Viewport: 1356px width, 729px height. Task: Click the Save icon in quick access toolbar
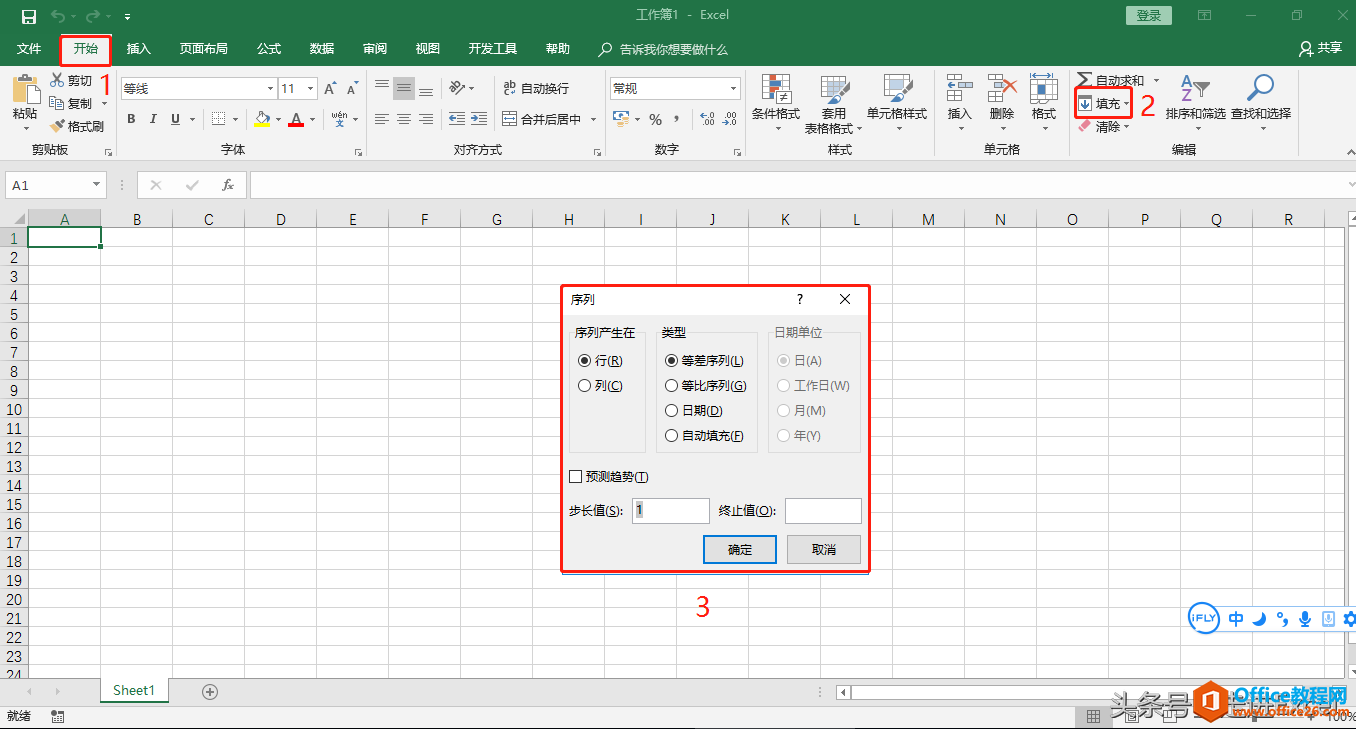29,16
